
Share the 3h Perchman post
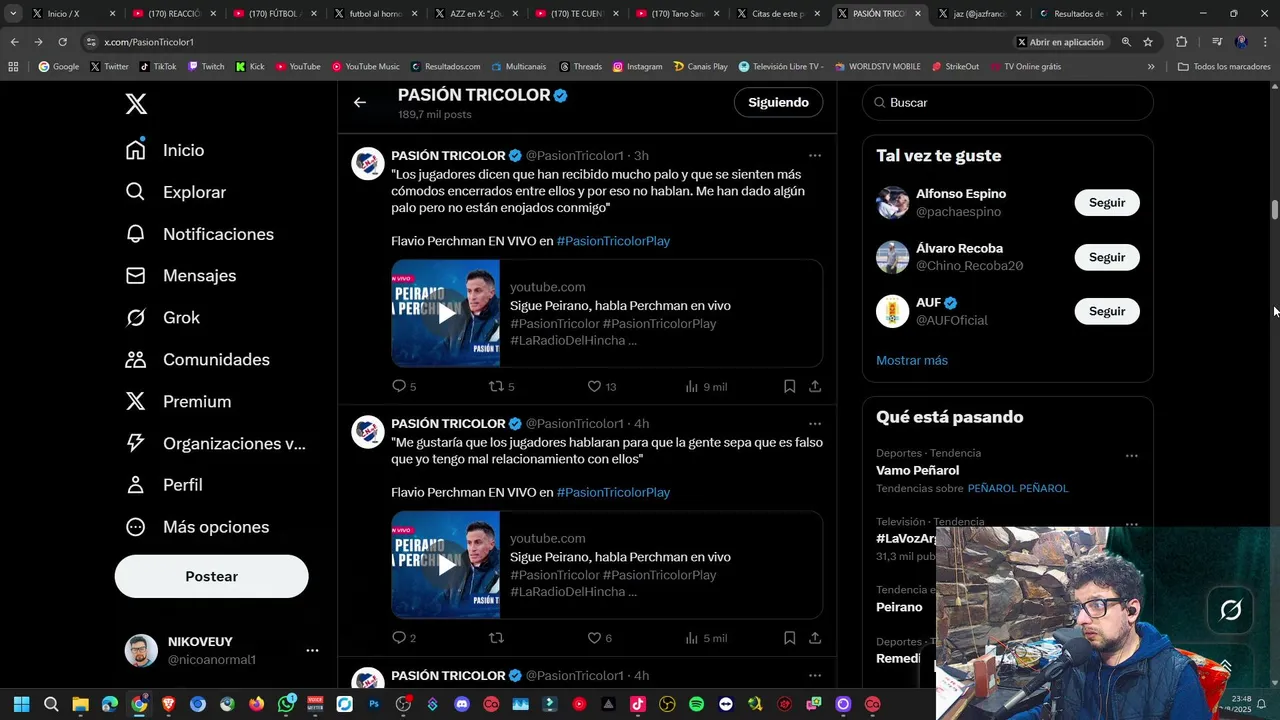click(815, 386)
